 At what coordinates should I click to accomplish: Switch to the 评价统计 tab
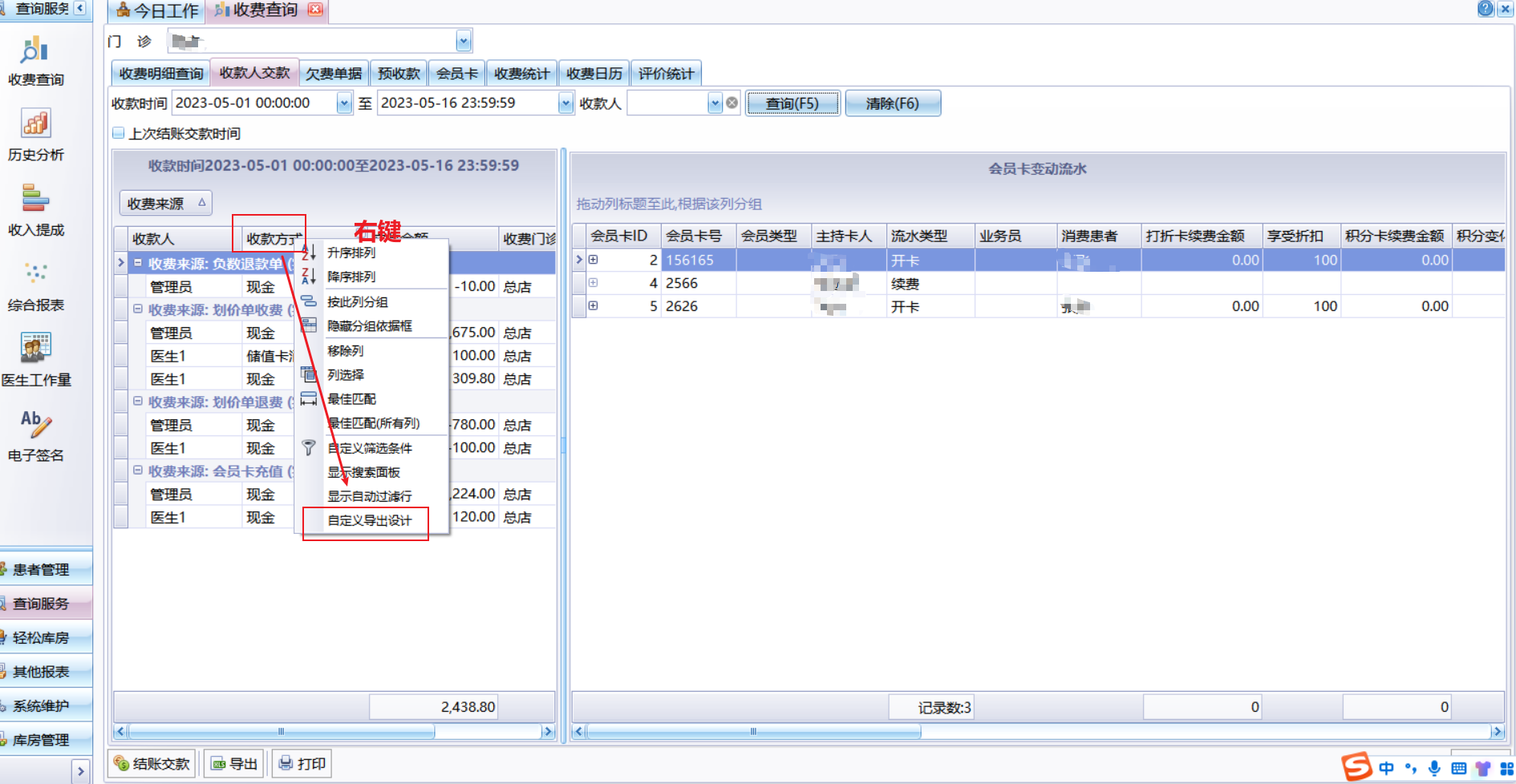click(x=666, y=73)
